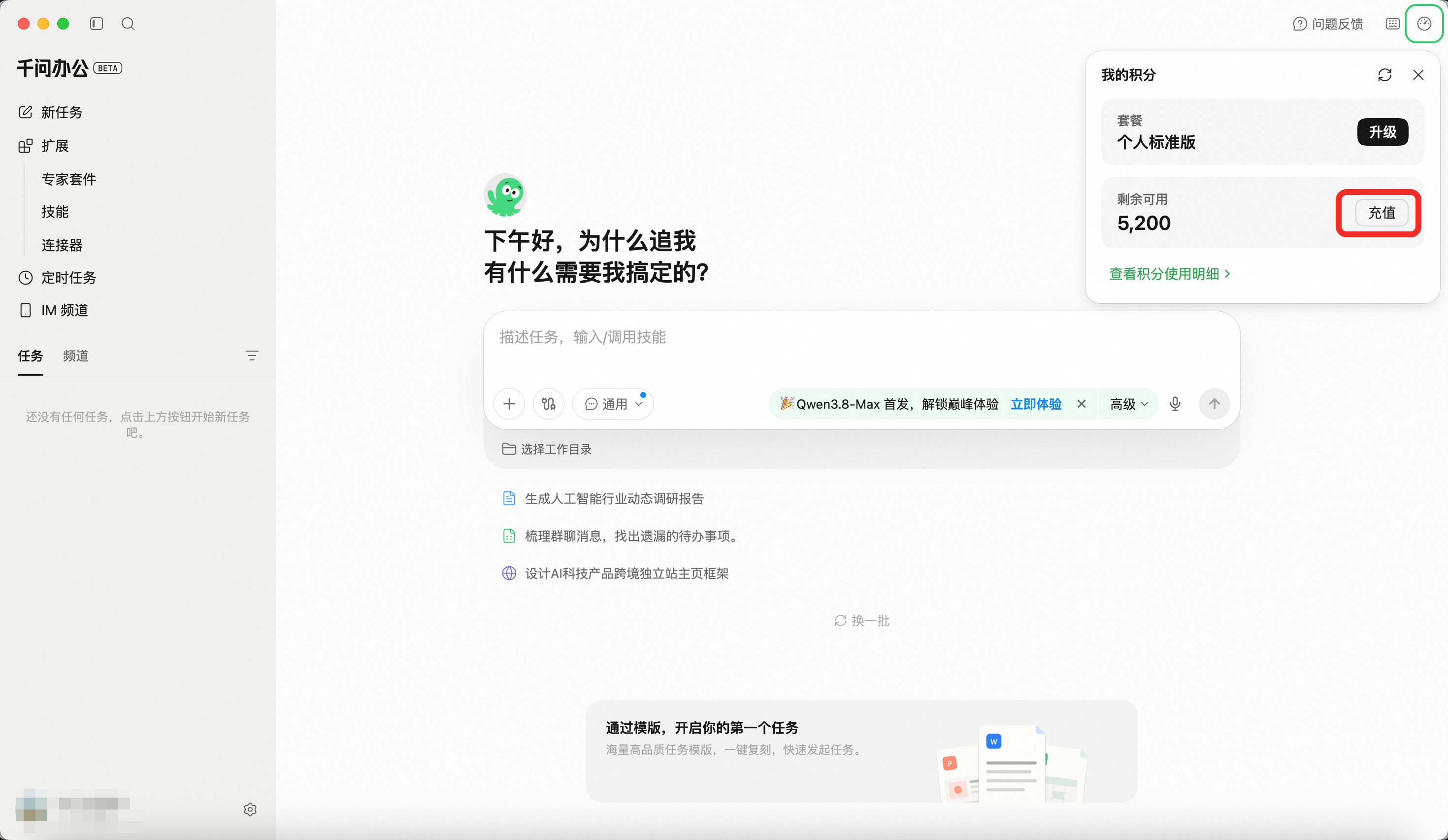
Task: Click the microphone voice input icon
Action: tap(1175, 404)
